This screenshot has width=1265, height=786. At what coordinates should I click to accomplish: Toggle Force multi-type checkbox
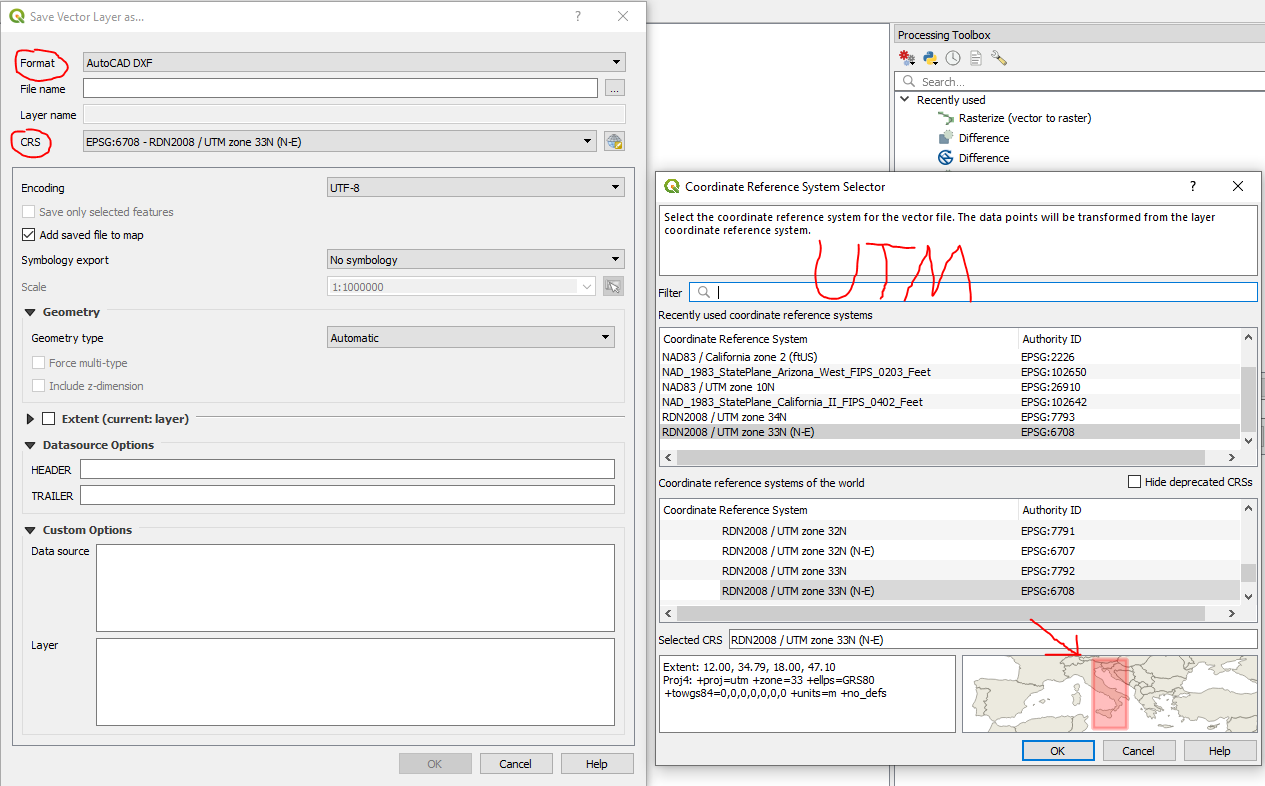39,363
